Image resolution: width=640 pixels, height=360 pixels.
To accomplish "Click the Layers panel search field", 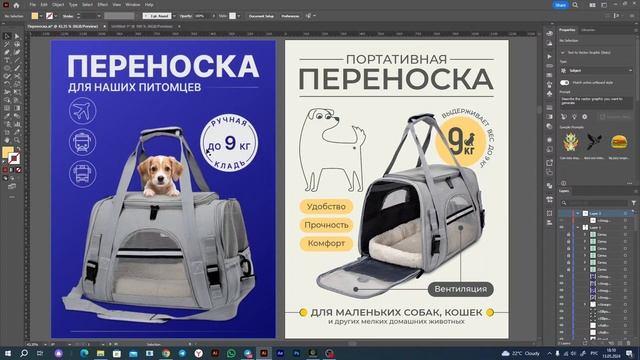I will [x=594, y=203].
